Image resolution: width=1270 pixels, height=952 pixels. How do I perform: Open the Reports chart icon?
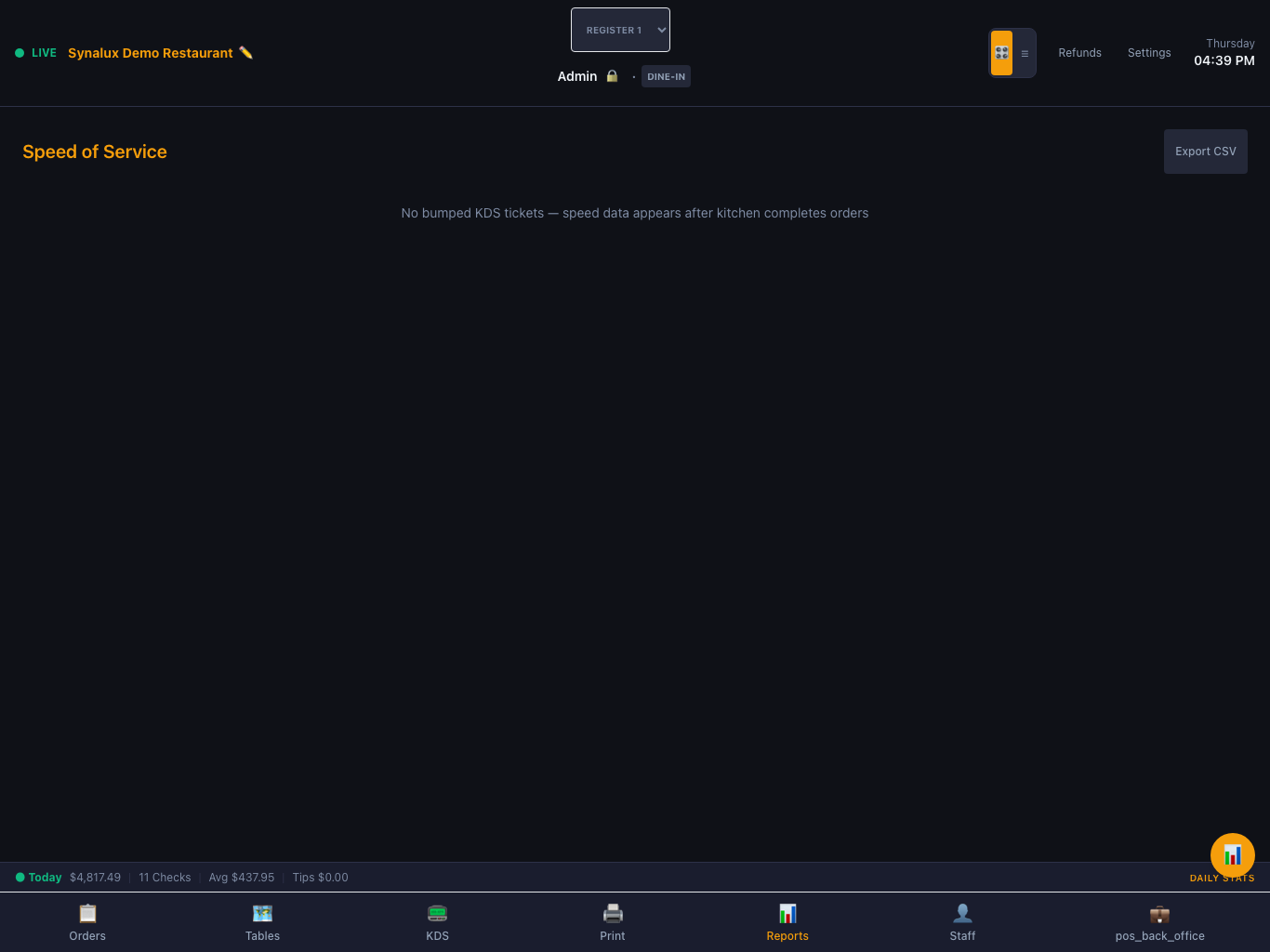pos(787,913)
